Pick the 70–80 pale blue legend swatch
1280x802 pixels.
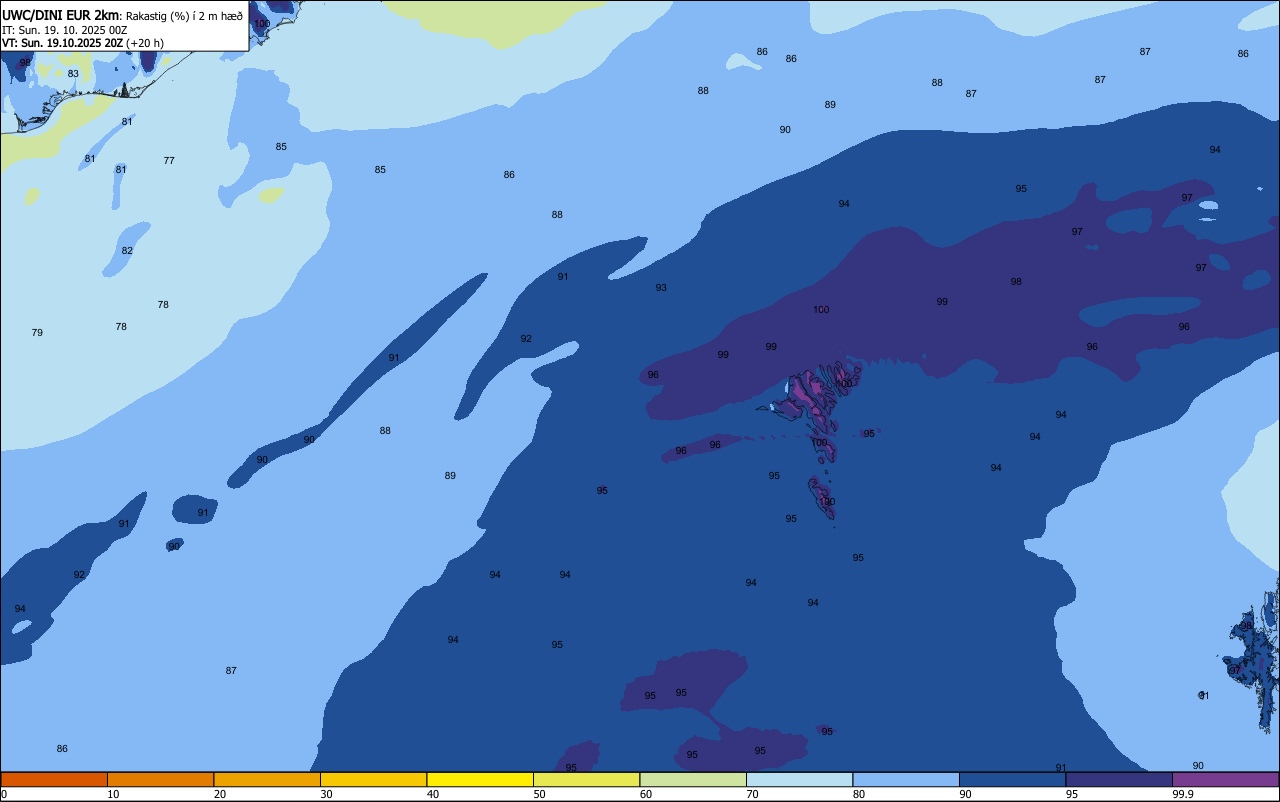tap(799, 779)
